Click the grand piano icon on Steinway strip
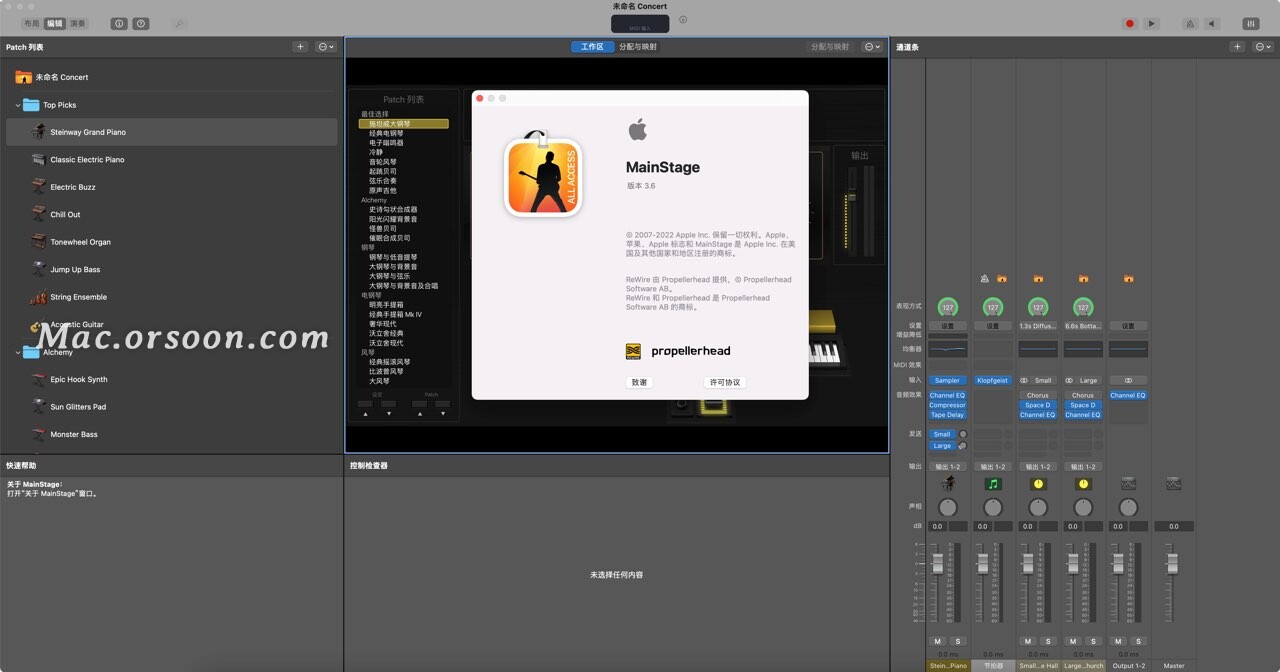 [x=947, y=484]
